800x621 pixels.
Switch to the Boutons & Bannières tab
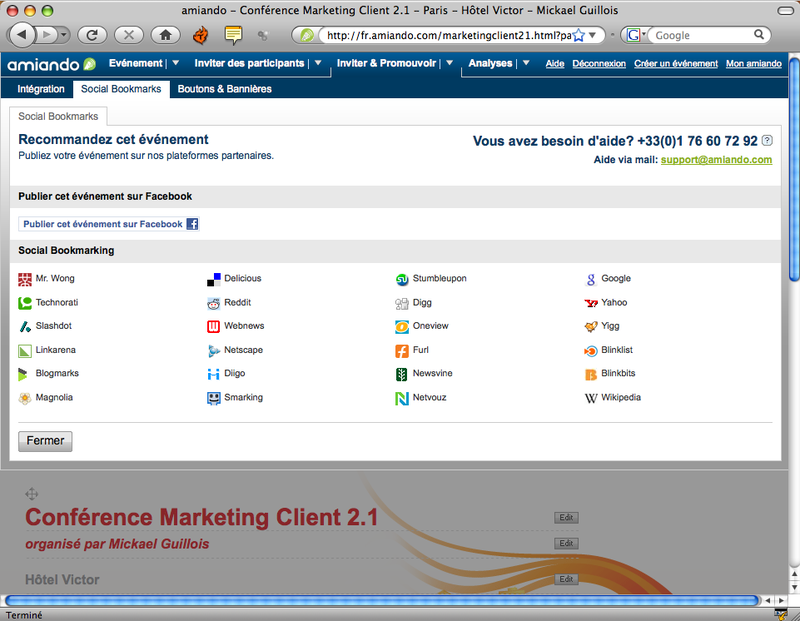click(224, 89)
